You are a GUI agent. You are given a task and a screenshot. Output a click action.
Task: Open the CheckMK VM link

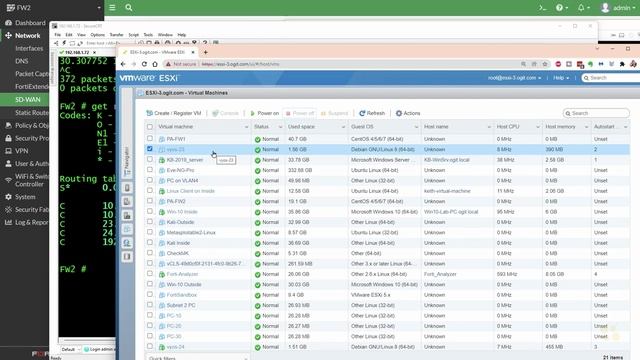tap(178, 253)
